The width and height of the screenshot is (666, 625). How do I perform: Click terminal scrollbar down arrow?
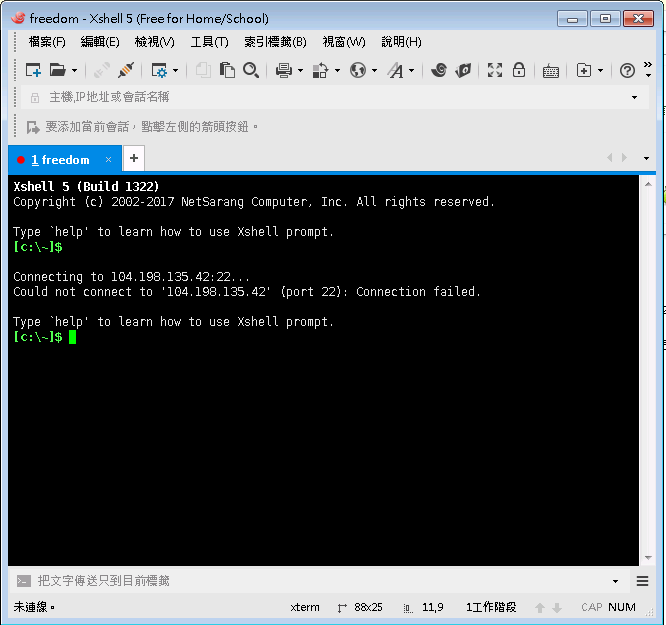(x=648, y=557)
